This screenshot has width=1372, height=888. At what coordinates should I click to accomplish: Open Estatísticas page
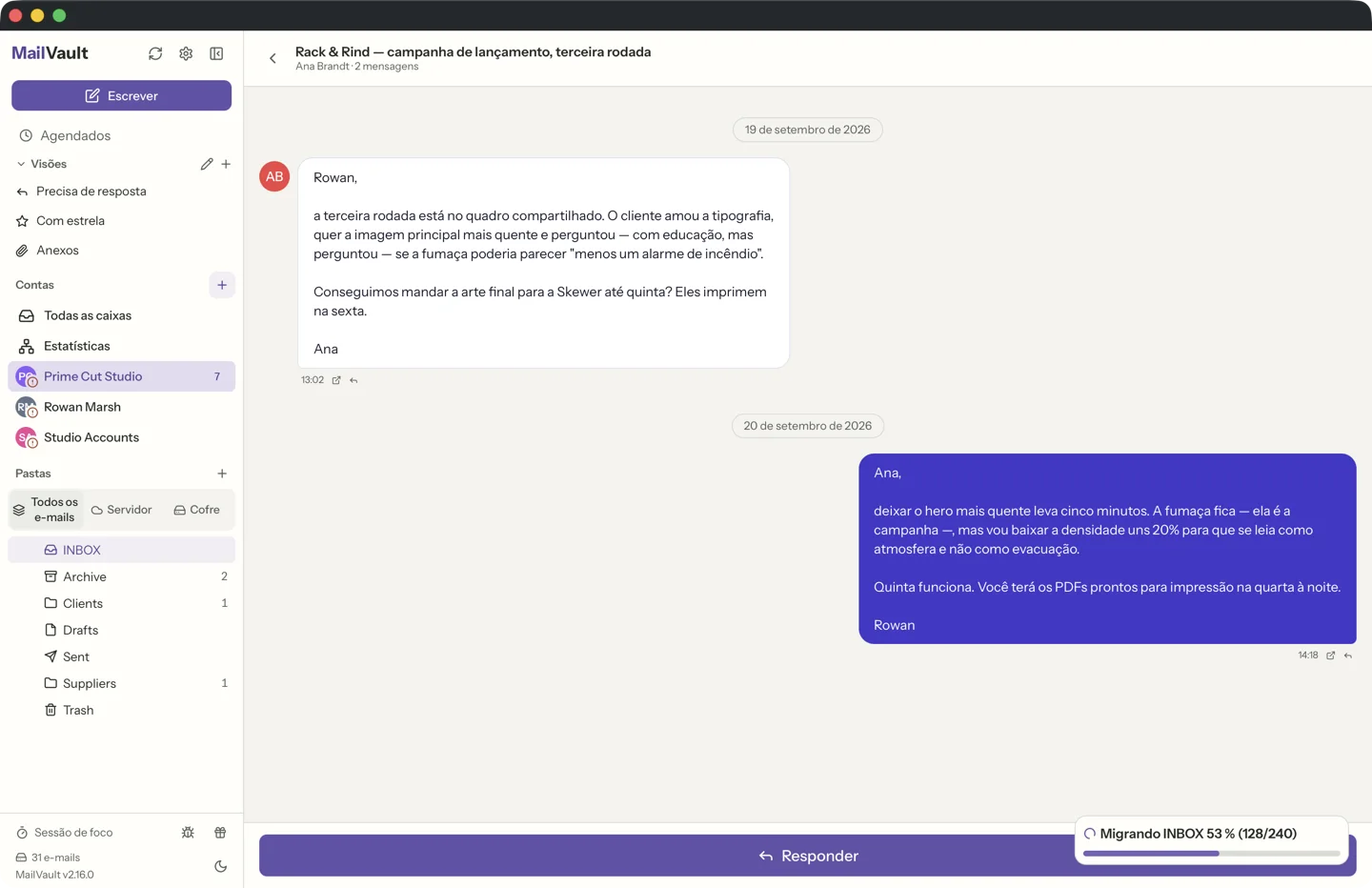(x=121, y=346)
